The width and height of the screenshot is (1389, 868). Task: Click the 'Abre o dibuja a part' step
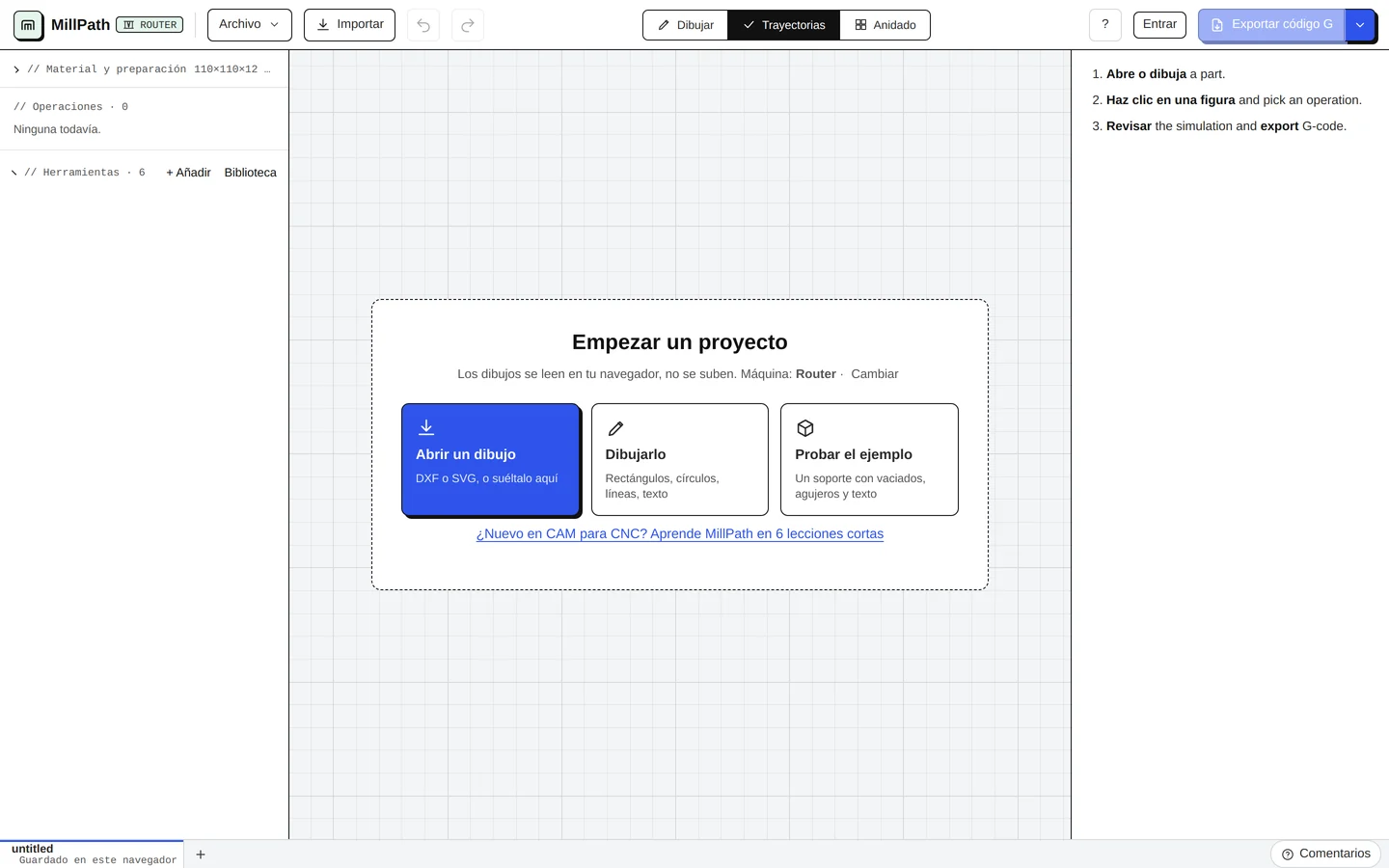point(1165,74)
